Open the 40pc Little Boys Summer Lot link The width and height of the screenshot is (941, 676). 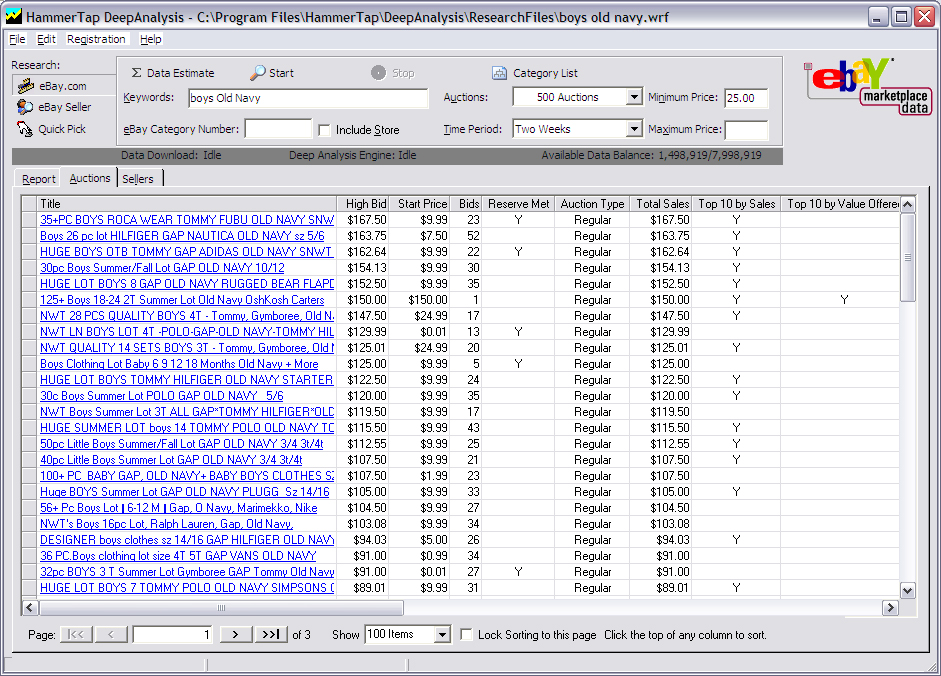pos(171,460)
